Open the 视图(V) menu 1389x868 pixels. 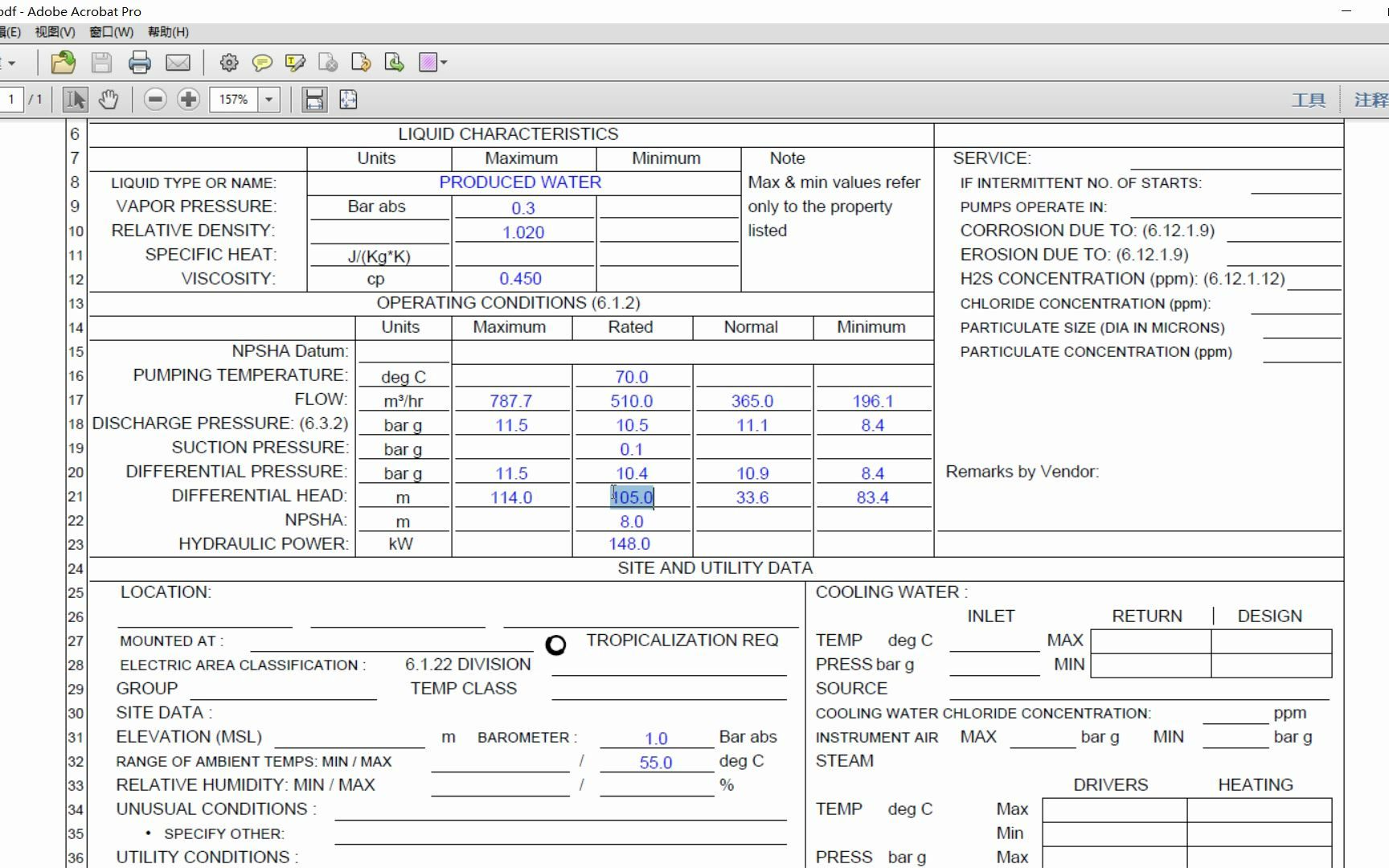pyautogui.click(x=55, y=32)
